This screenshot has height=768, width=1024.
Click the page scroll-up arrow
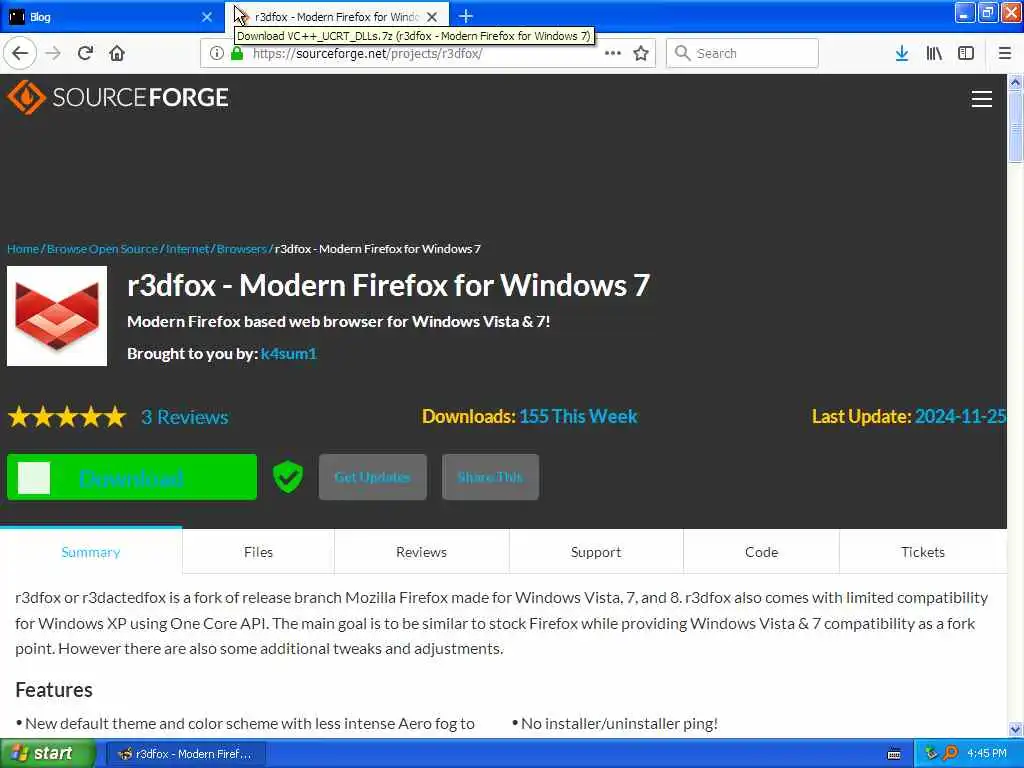pos(1015,82)
